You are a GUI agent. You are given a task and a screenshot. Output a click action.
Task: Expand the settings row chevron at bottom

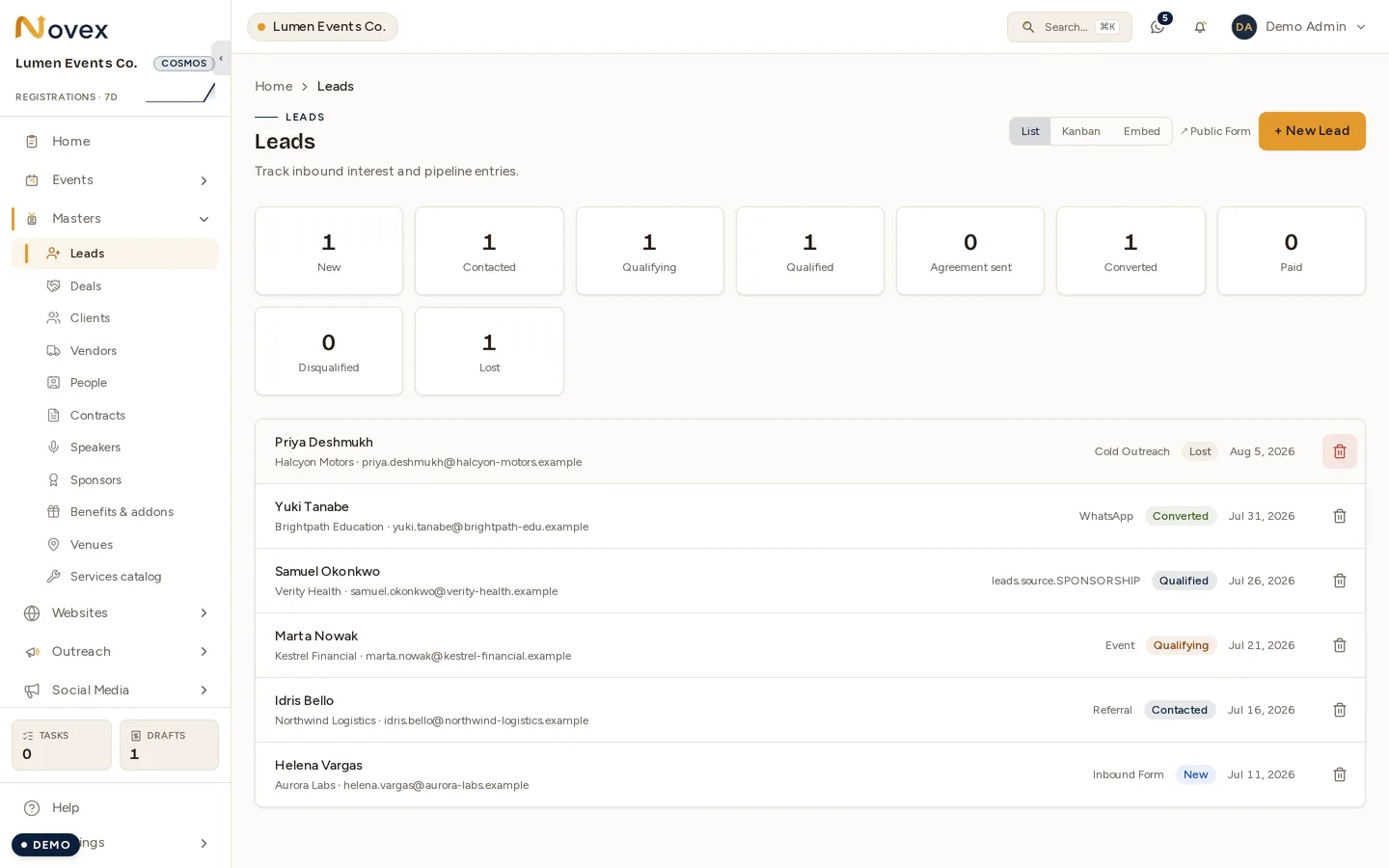[204, 844]
